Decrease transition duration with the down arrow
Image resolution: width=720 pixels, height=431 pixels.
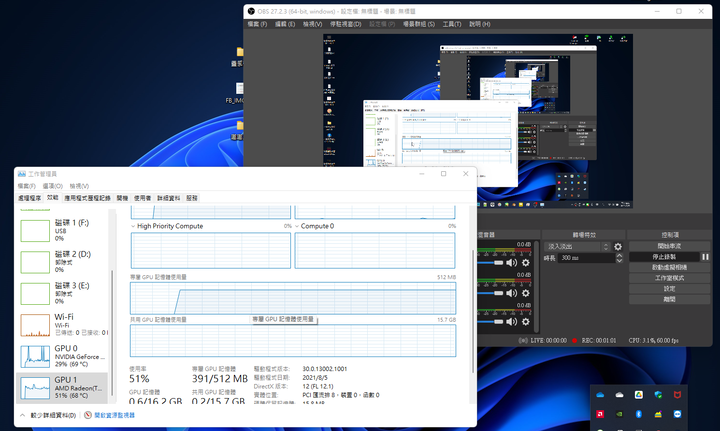(619, 261)
